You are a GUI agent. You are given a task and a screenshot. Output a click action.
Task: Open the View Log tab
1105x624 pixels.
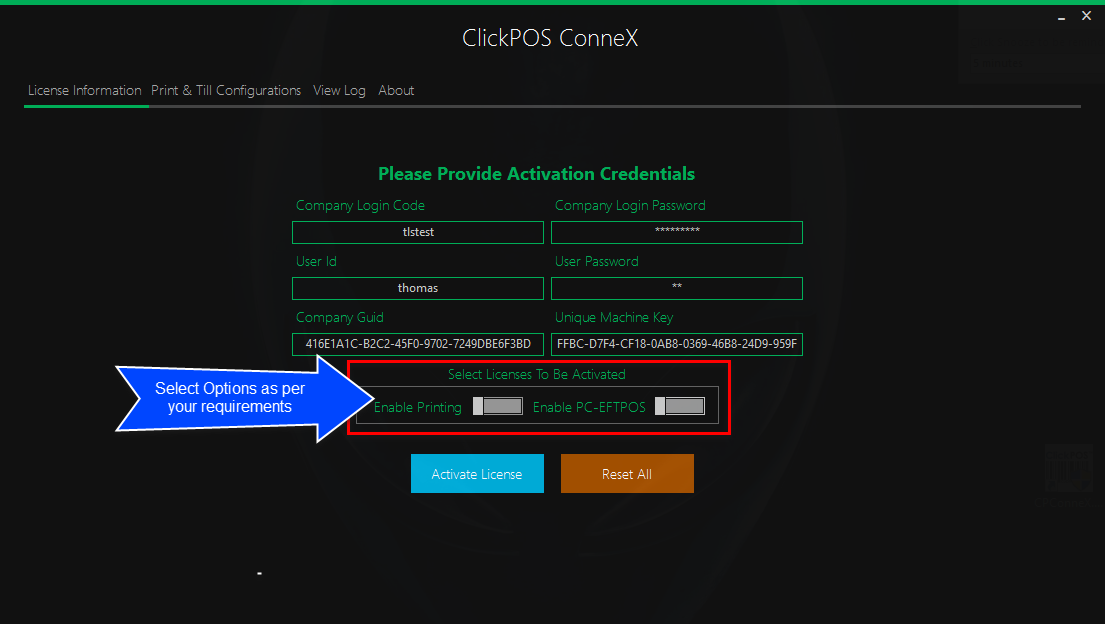pyautogui.click(x=339, y=90)
